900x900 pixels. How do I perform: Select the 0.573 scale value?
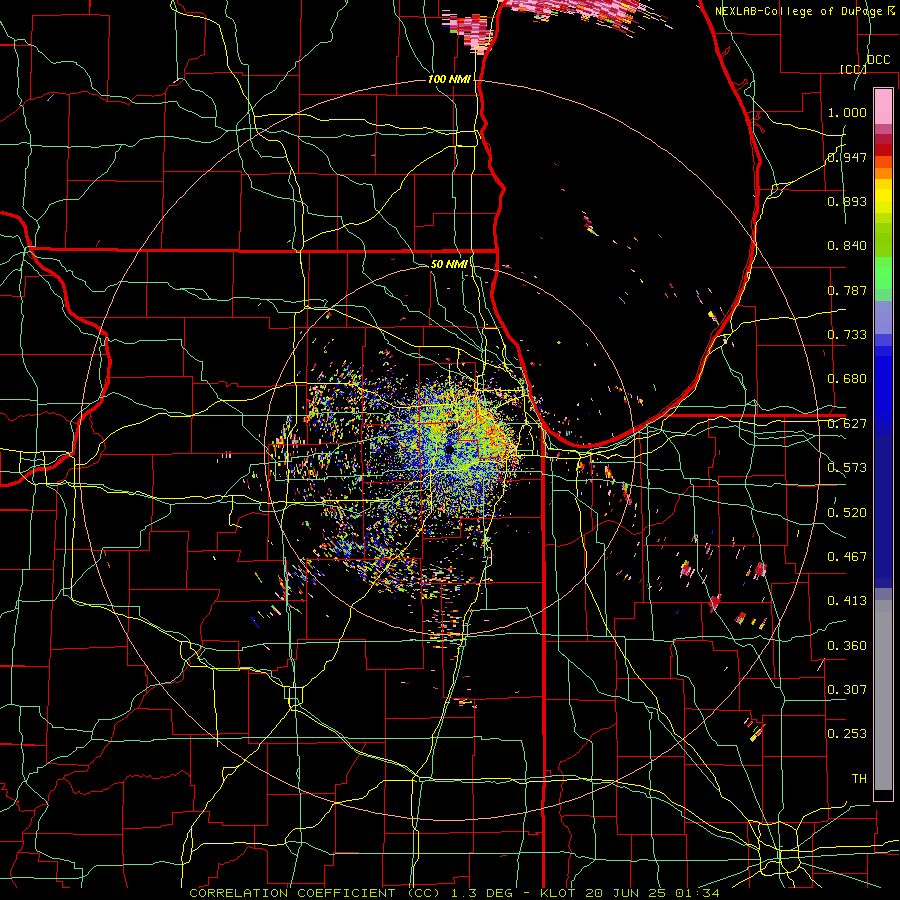847,468
